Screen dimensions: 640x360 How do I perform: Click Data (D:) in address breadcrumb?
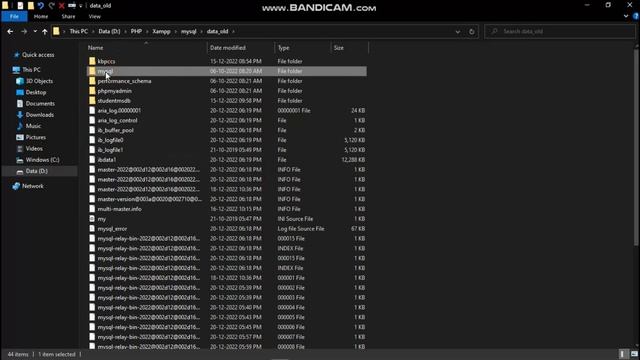point(109,31)
